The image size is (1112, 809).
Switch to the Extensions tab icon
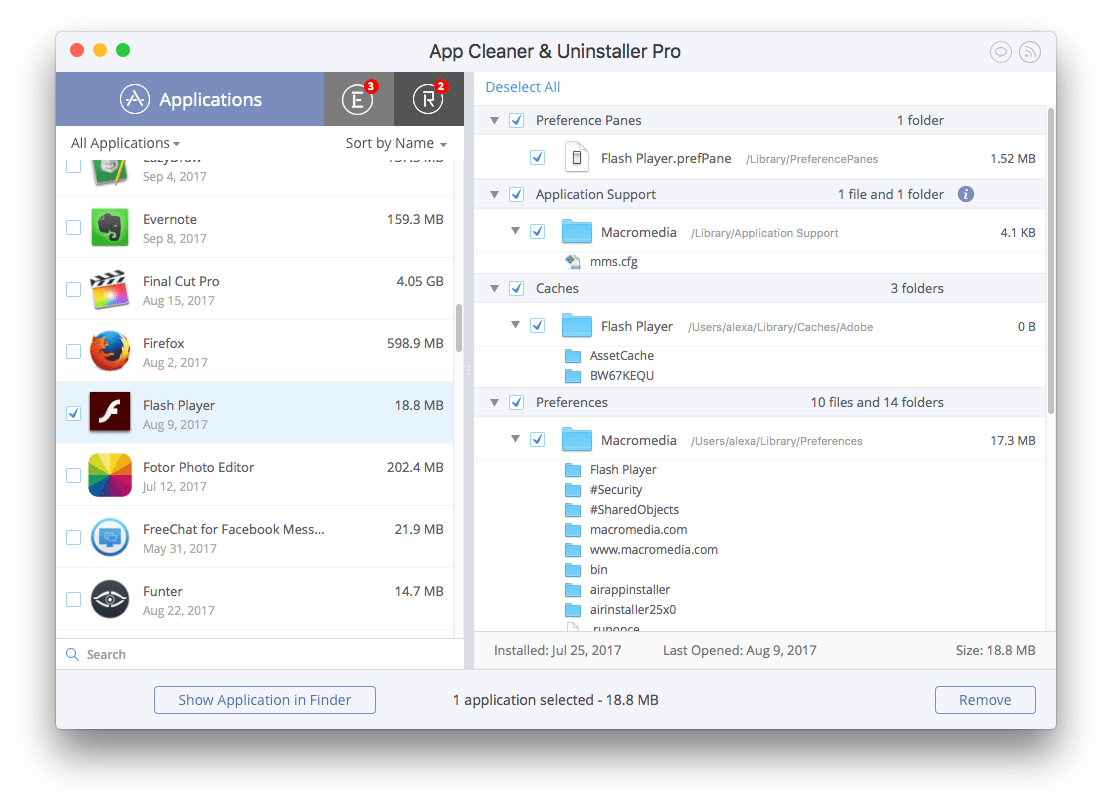tap(358, 99)
